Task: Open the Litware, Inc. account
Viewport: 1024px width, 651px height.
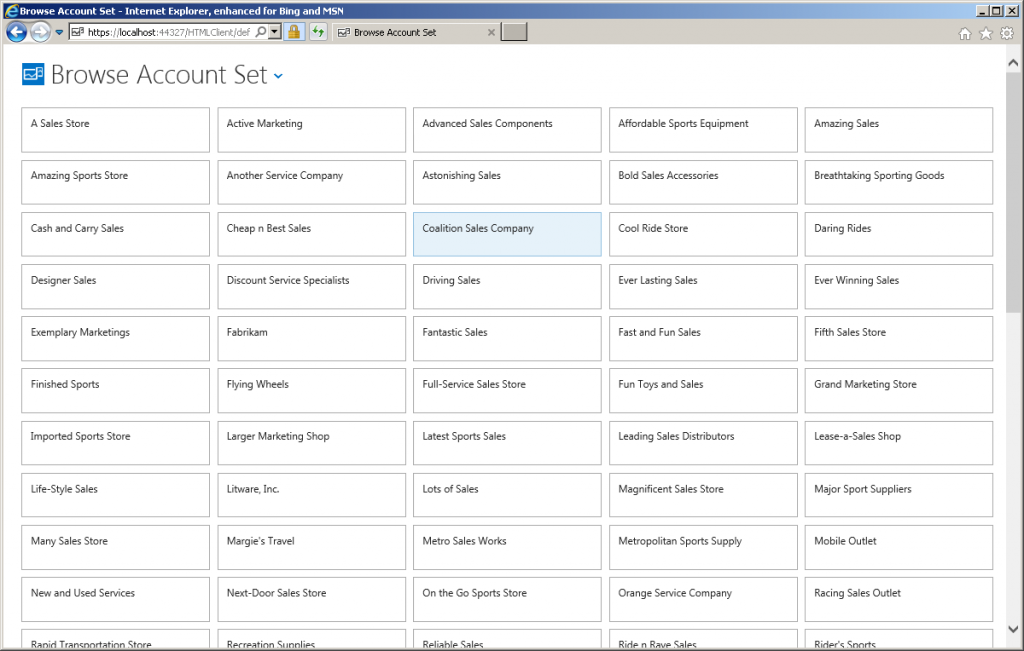Action: pyautogui.click(x=311, y=494)
